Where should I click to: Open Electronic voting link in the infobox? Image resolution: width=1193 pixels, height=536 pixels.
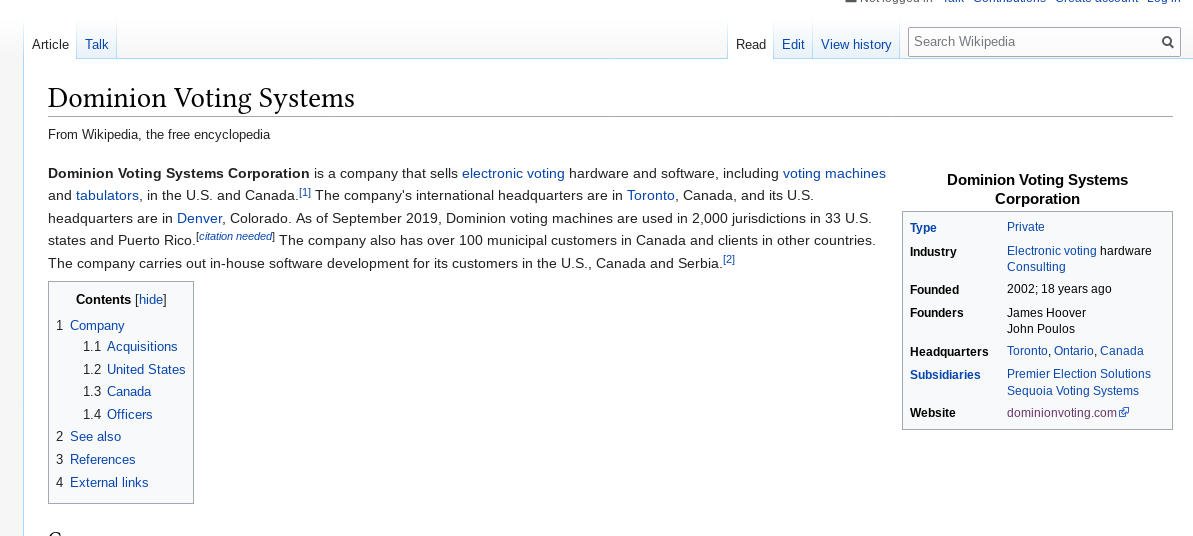1051,250
